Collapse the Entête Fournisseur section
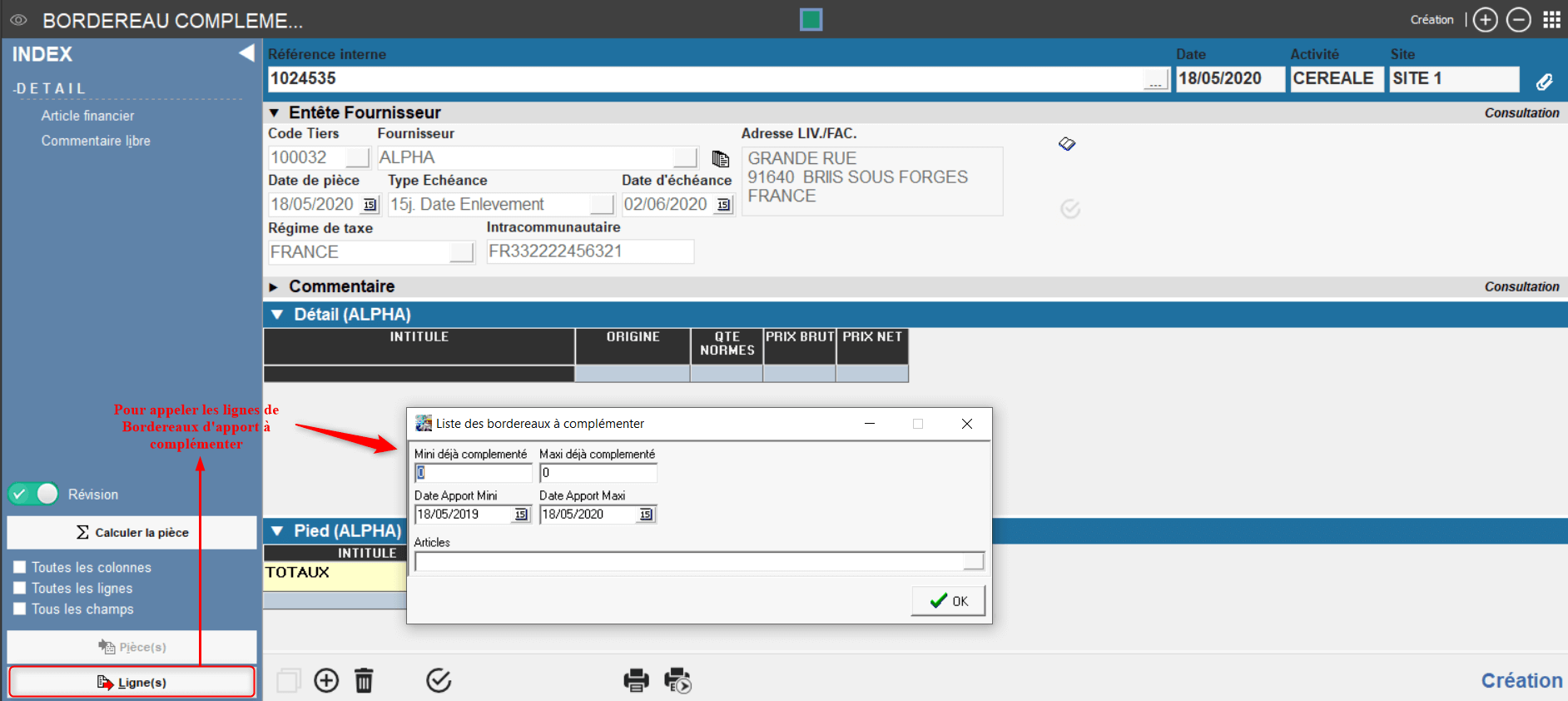Screen dimensions: 1568x701 pos(274,112)
